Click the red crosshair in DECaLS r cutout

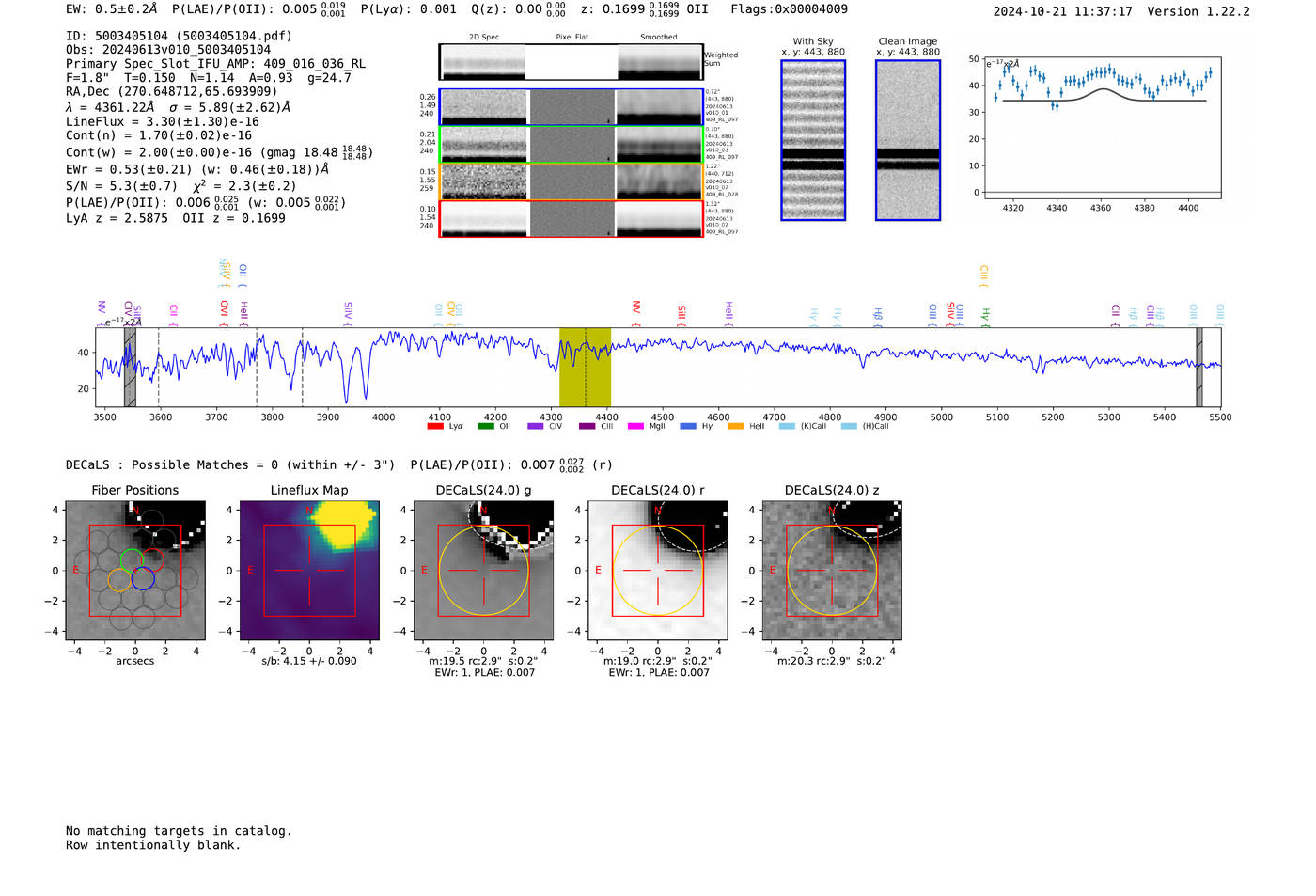657,571
